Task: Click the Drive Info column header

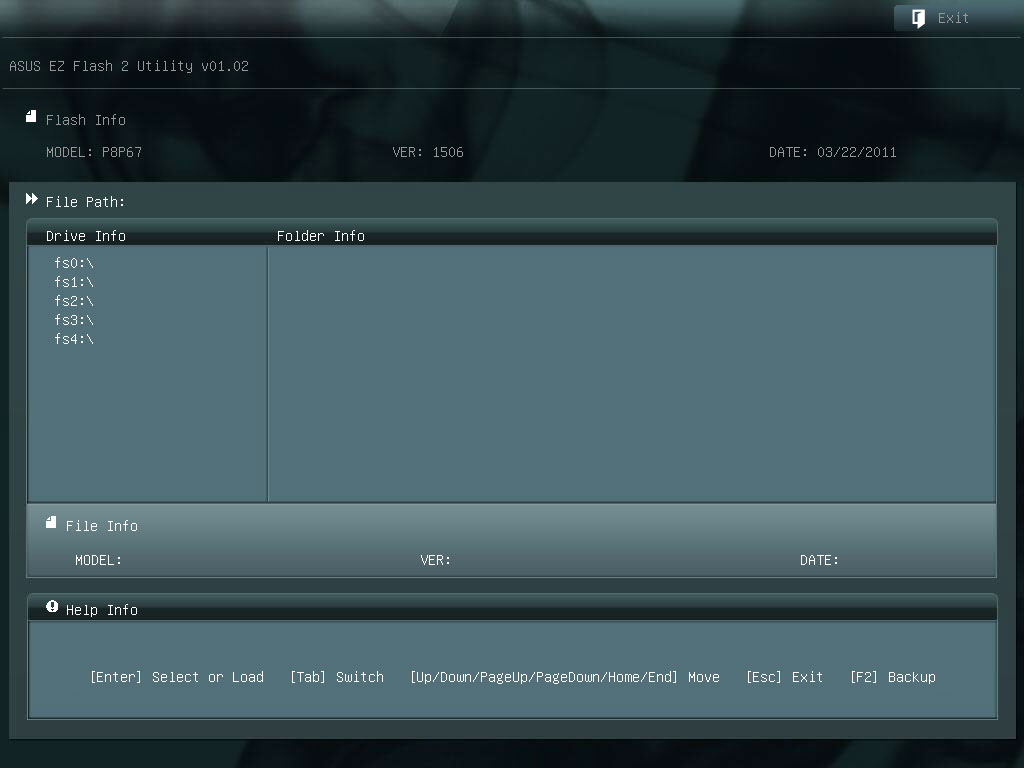Action: tap(86, 236)
